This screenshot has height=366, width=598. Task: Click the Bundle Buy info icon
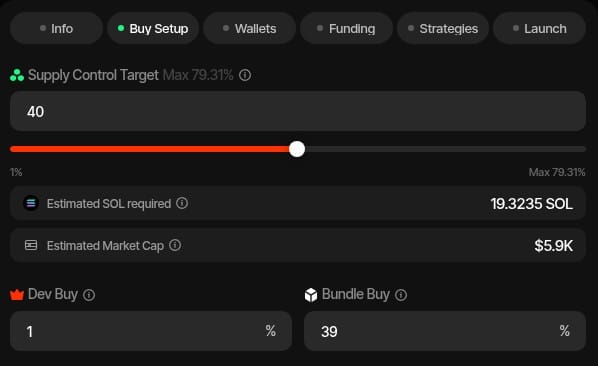coord(401,295)
